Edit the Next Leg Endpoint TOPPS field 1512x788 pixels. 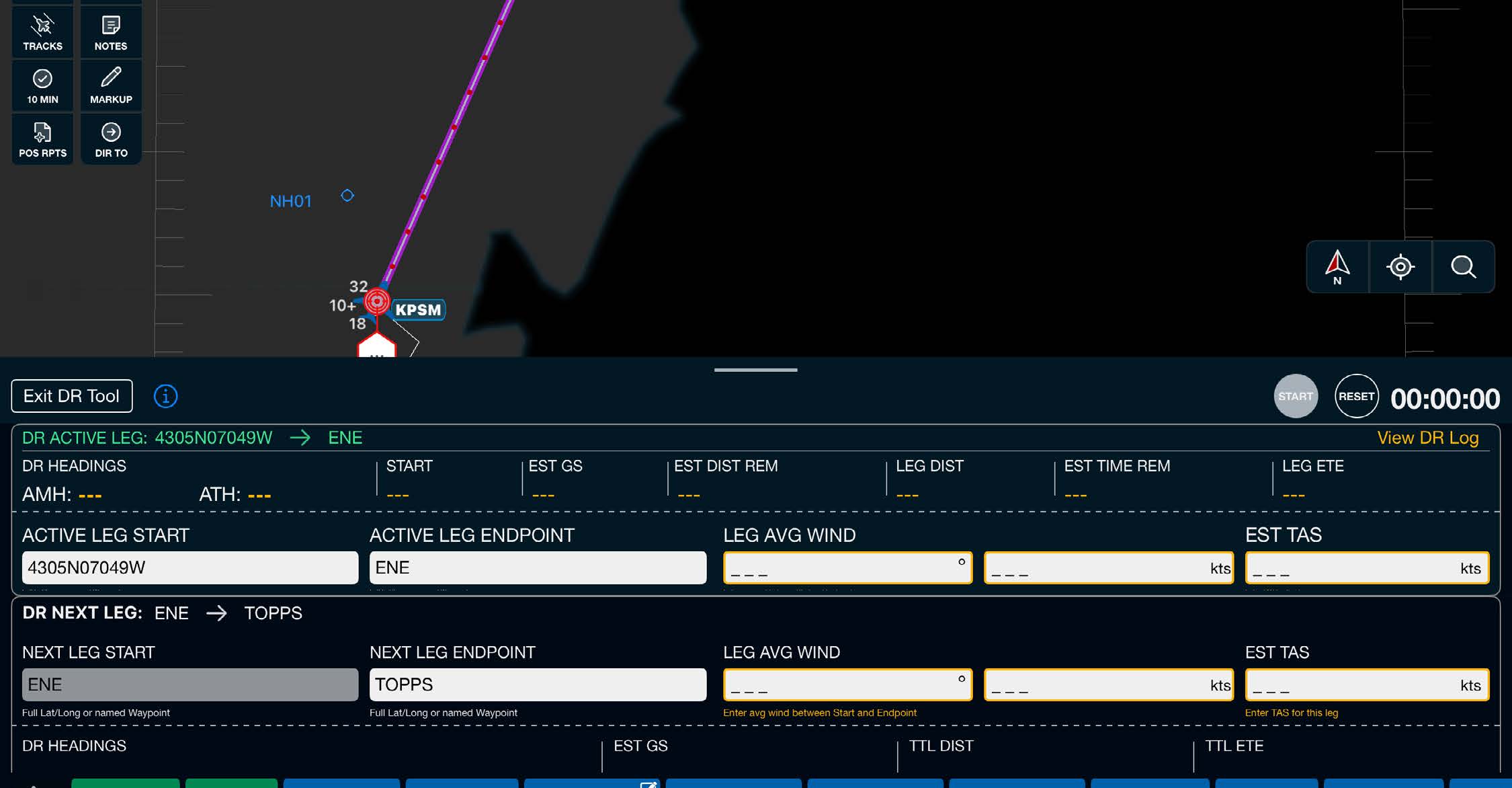click(x=538, y=684)
